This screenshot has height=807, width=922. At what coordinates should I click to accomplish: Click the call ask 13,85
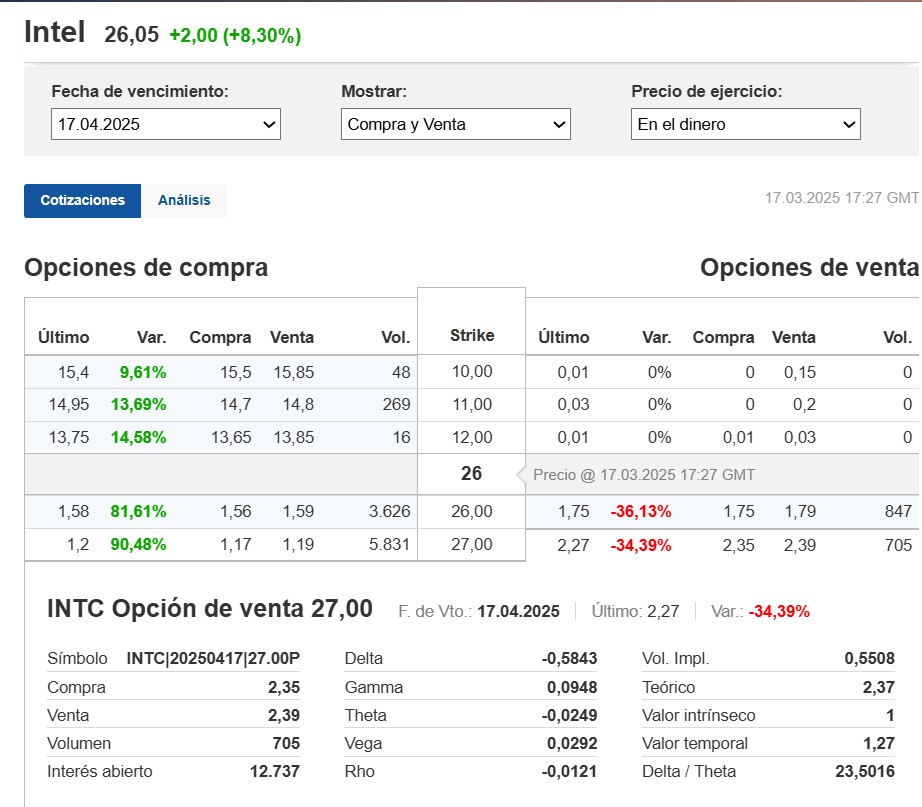294,438
